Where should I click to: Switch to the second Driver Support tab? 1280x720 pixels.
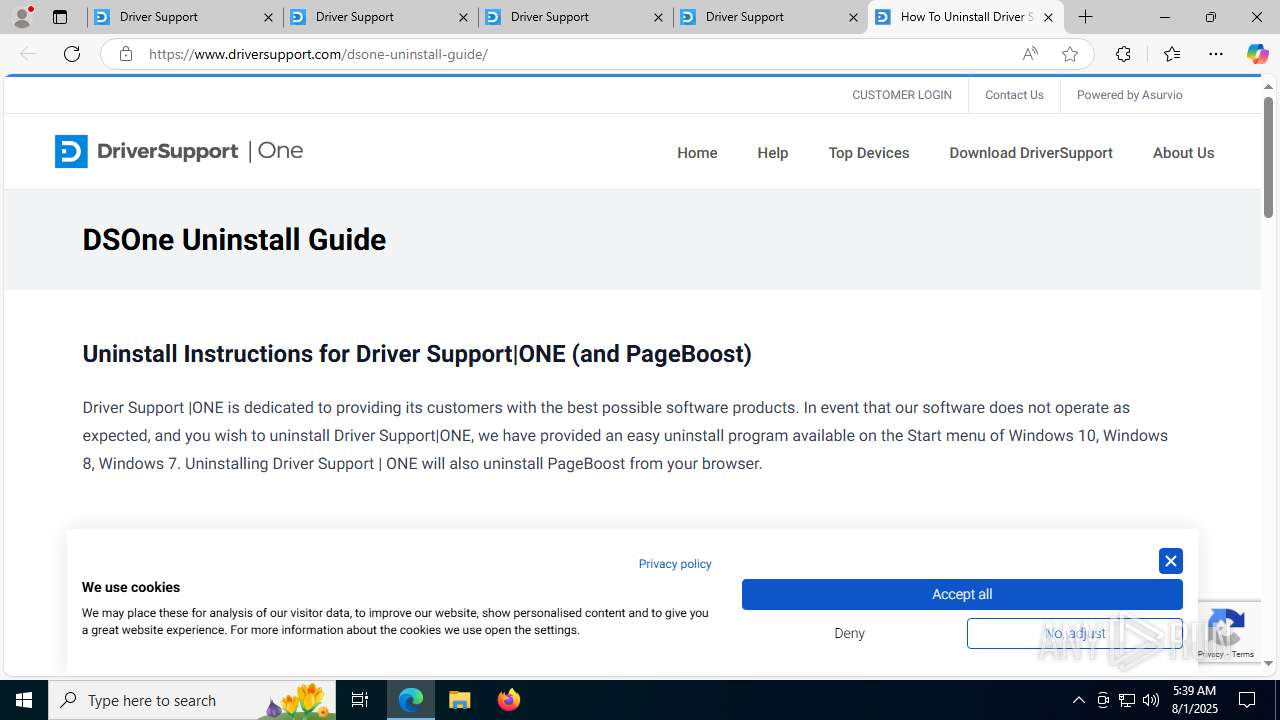click(380, 17)
